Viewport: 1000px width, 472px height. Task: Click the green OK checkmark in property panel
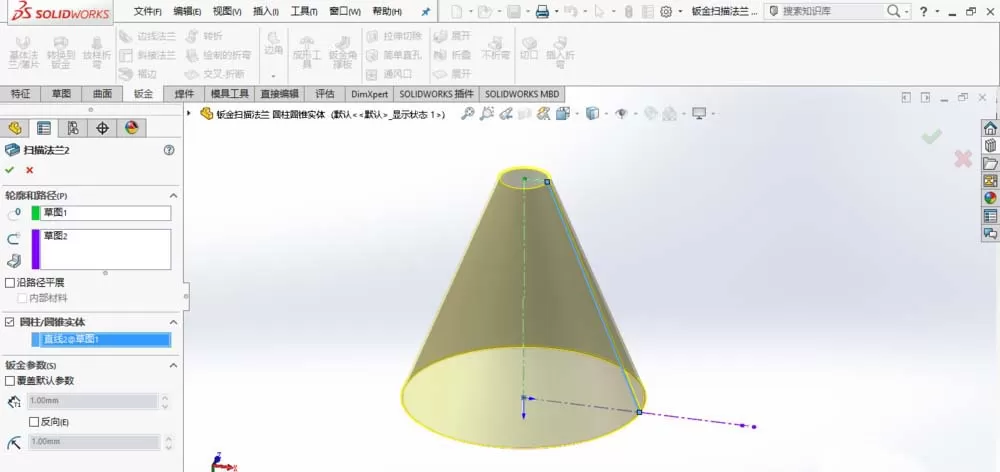pyautogui.click(x=9, y=170)
